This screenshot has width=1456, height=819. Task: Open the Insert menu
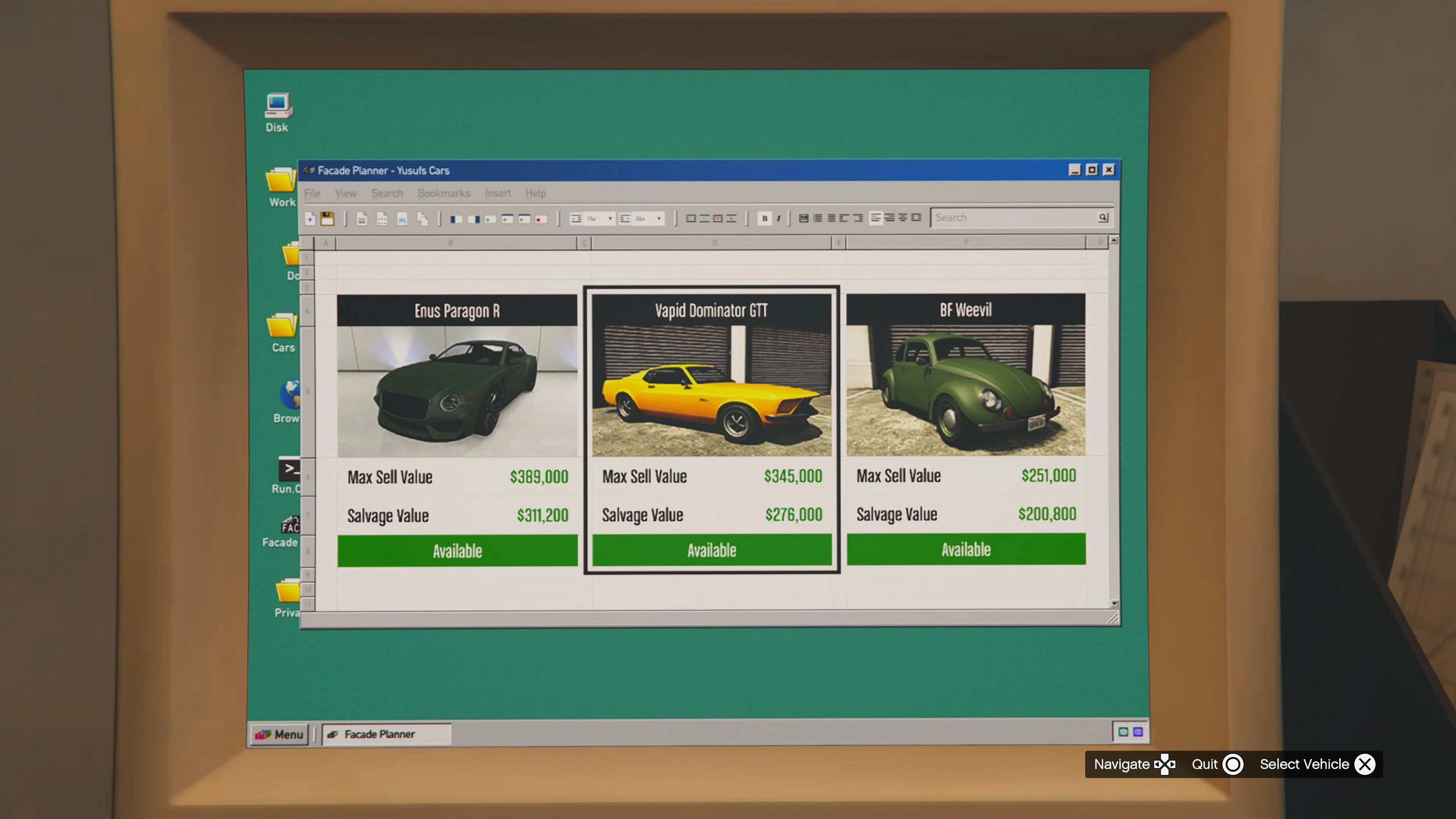click(497, 193)
